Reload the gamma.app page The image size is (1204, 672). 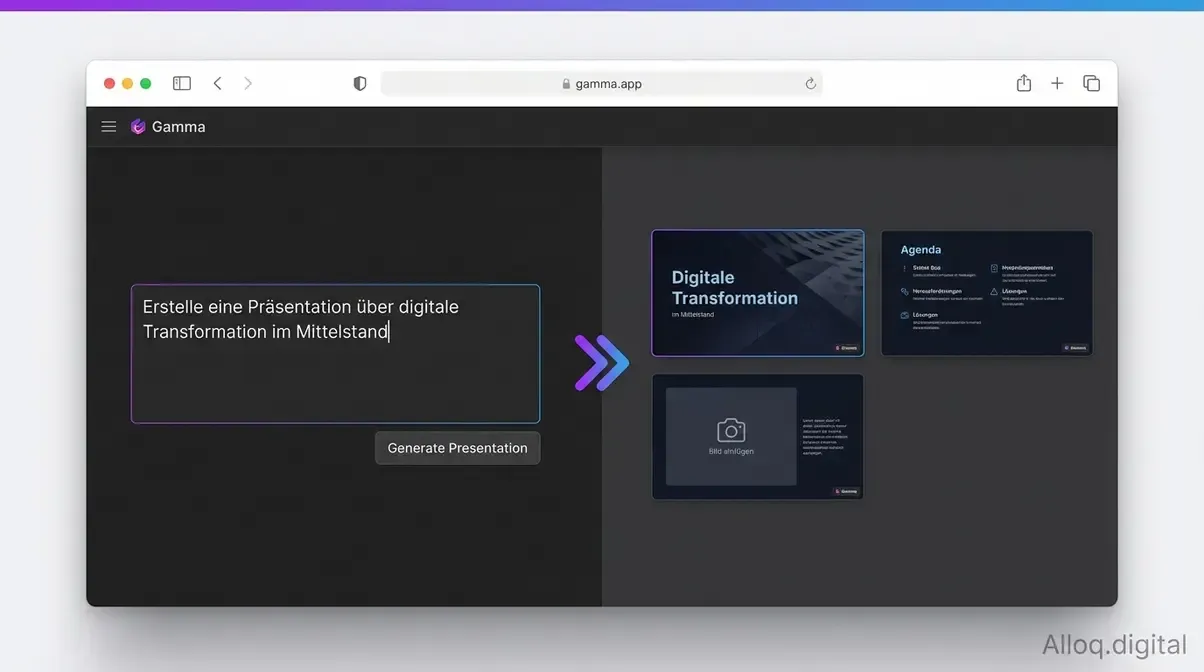click(x=810, y=84)
